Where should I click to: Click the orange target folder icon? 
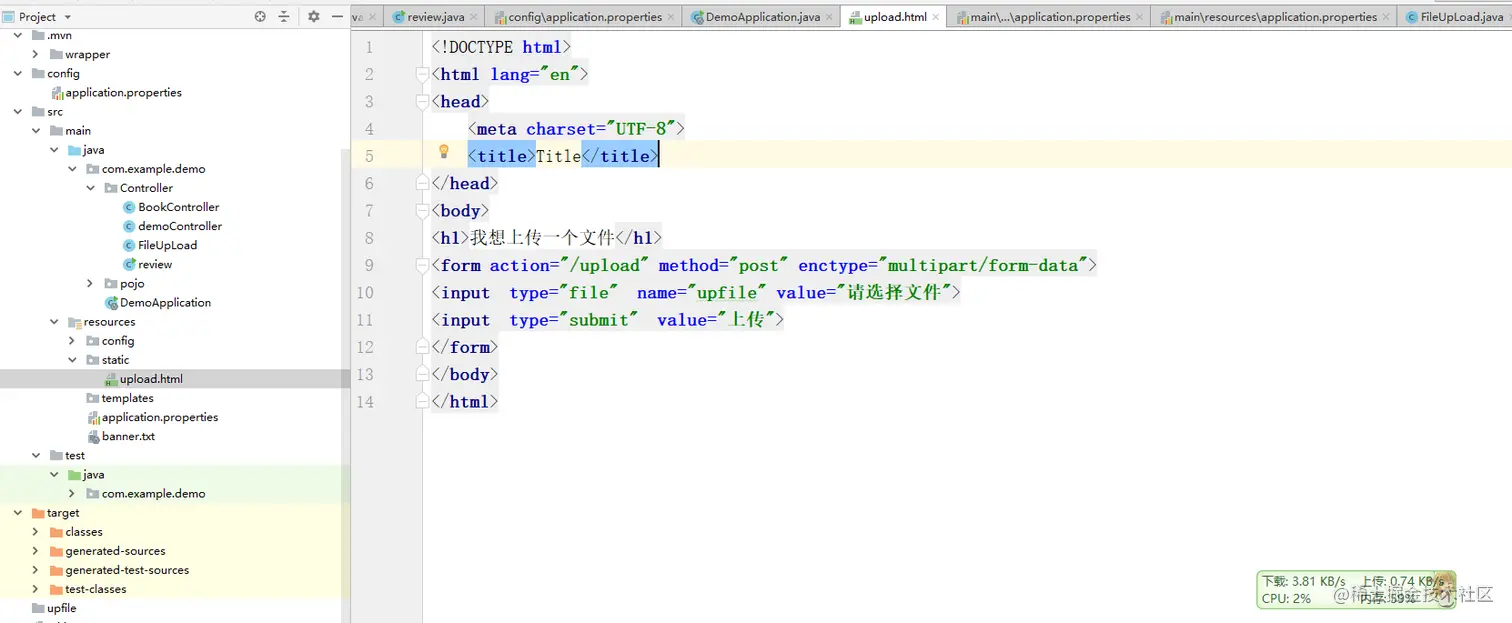click(x=38, y=513)
